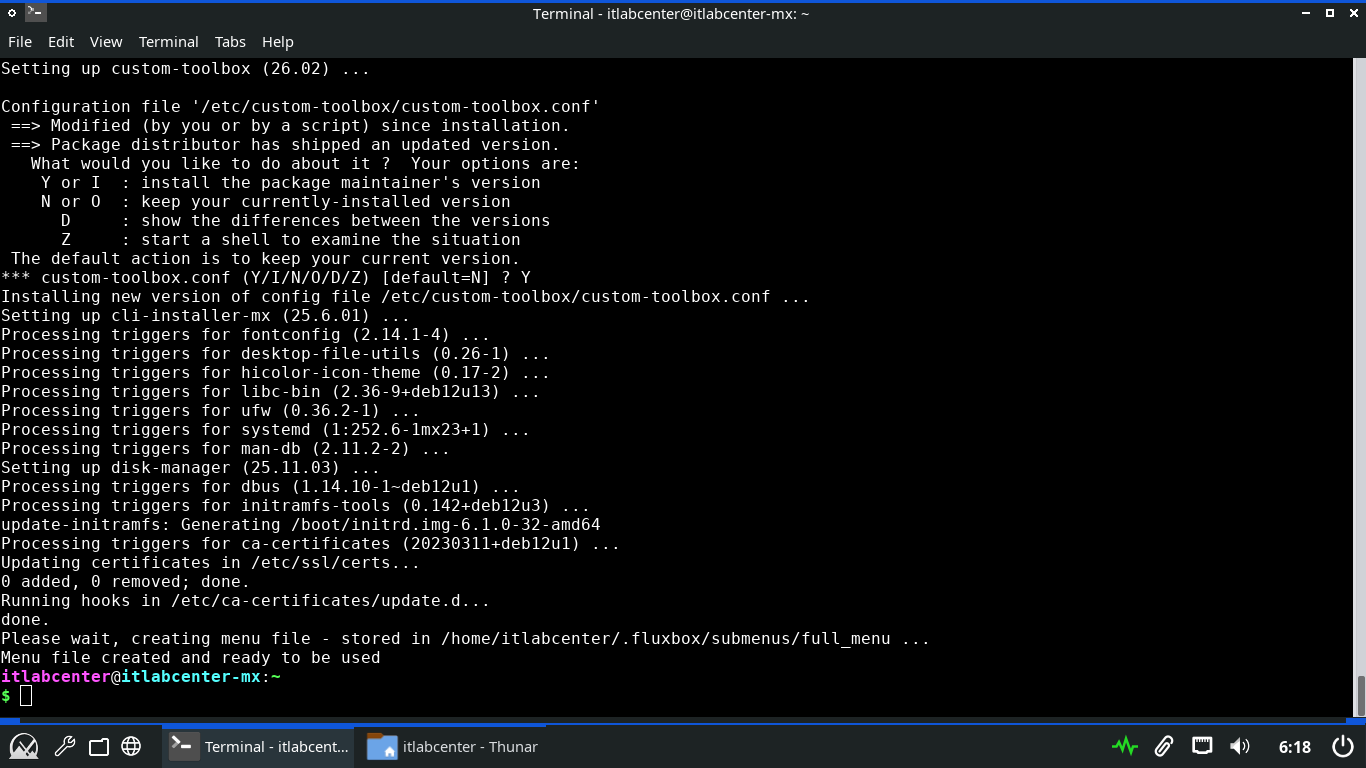1366x768 pixels.
Task: Click the terminal vertical scrollbar handle
Action: (x=1360, y=696)
